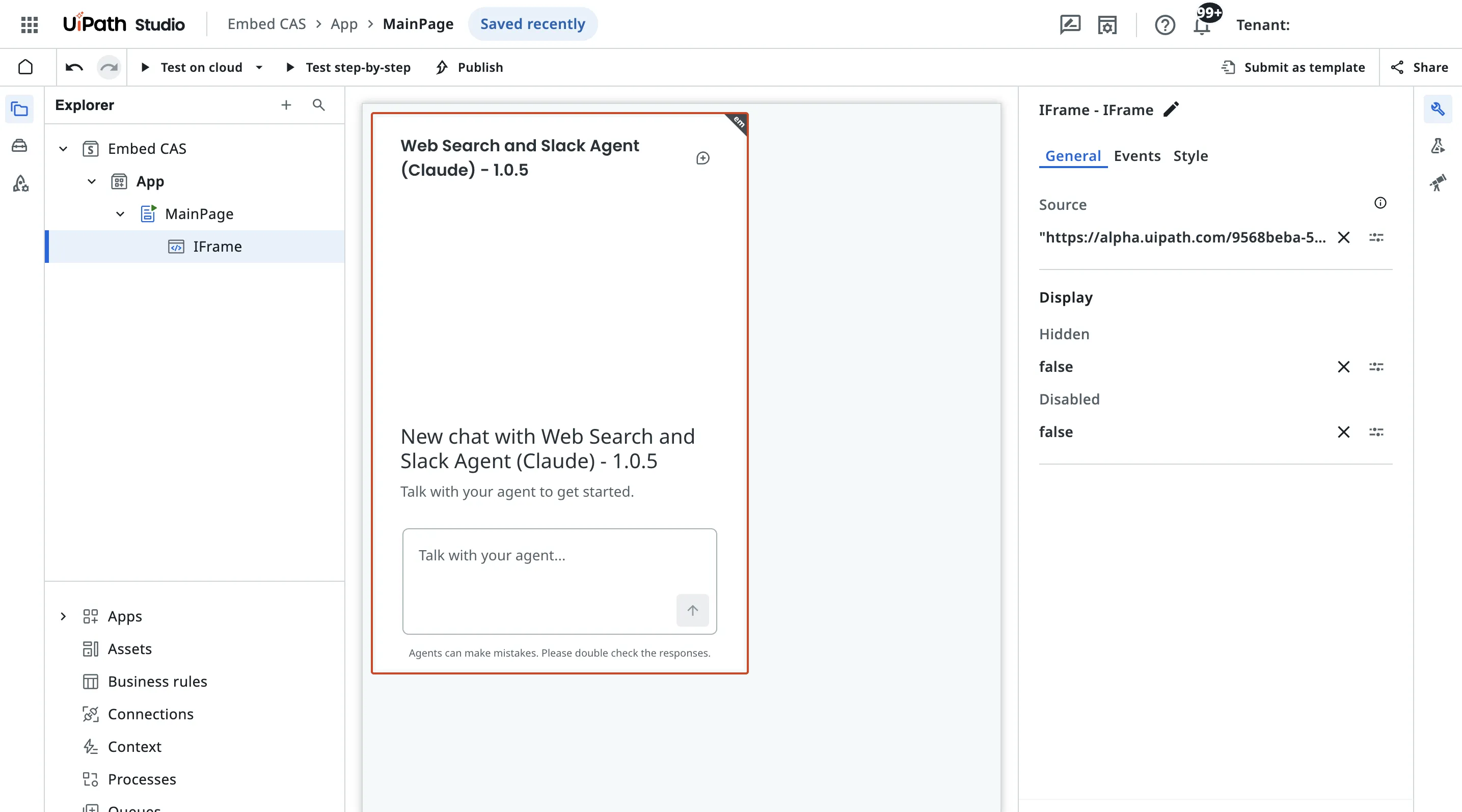Switch to the Style tab
Screen dimensions: 1462x812
1190,156
